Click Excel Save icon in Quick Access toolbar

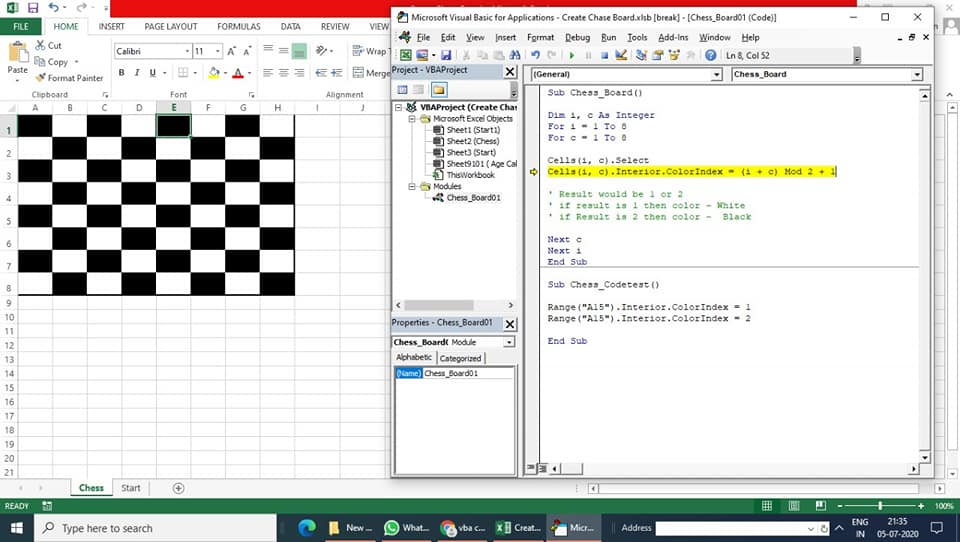pos(32,8)
